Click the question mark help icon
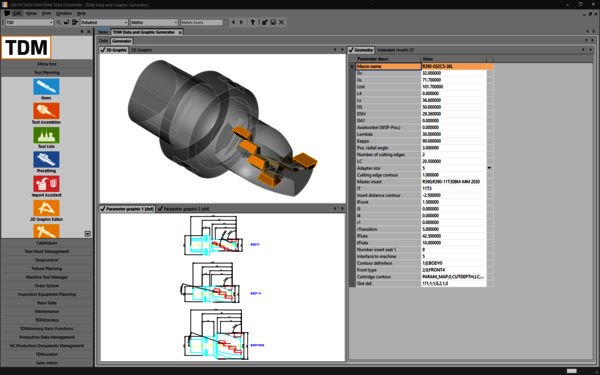 [253, 22]
